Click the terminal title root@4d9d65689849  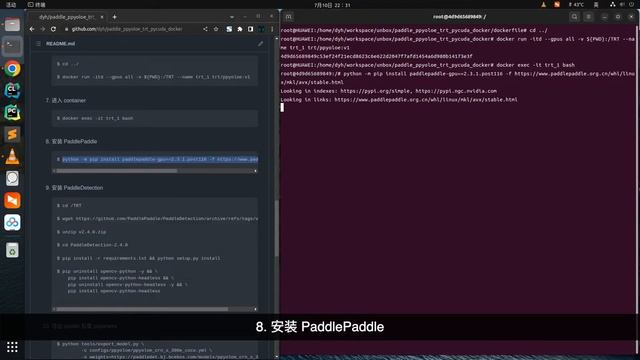click(459, 17)
